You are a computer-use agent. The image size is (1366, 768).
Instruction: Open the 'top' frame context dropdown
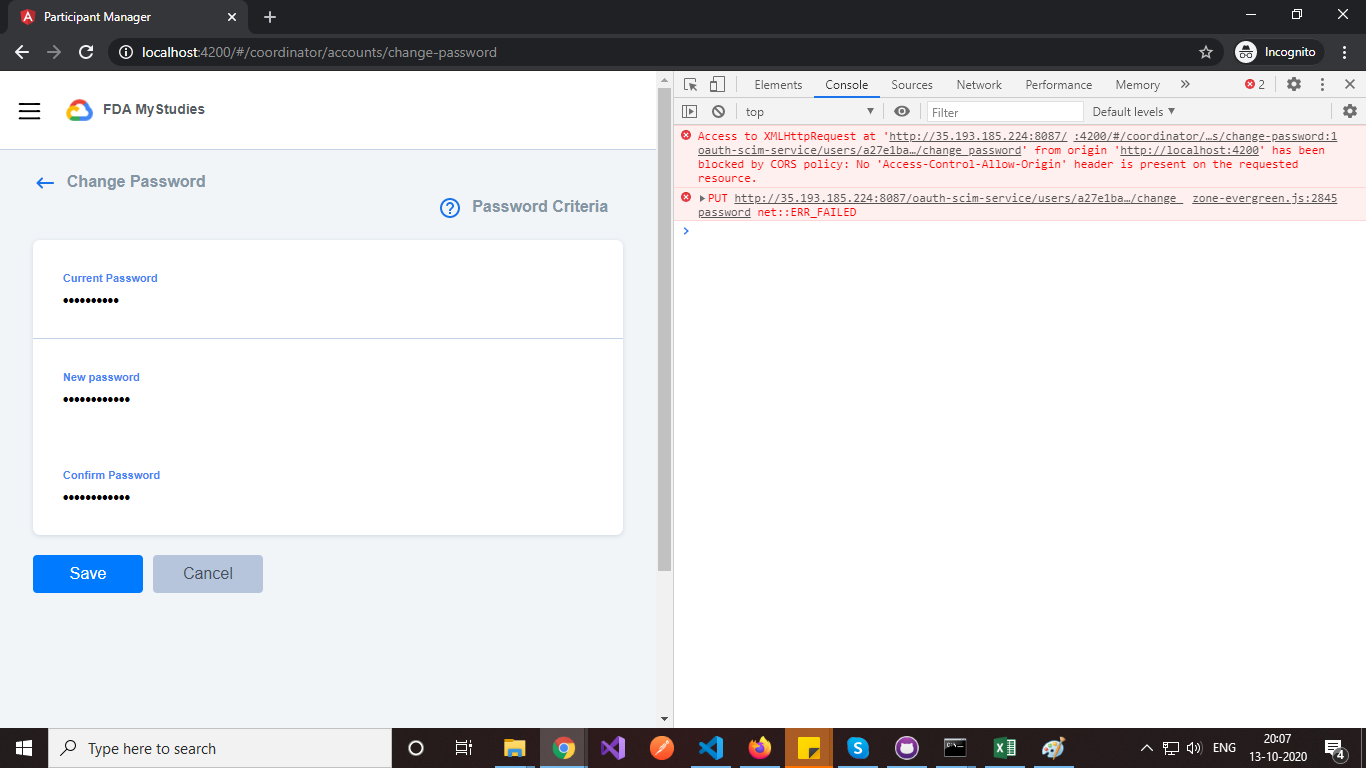(808, 111)
